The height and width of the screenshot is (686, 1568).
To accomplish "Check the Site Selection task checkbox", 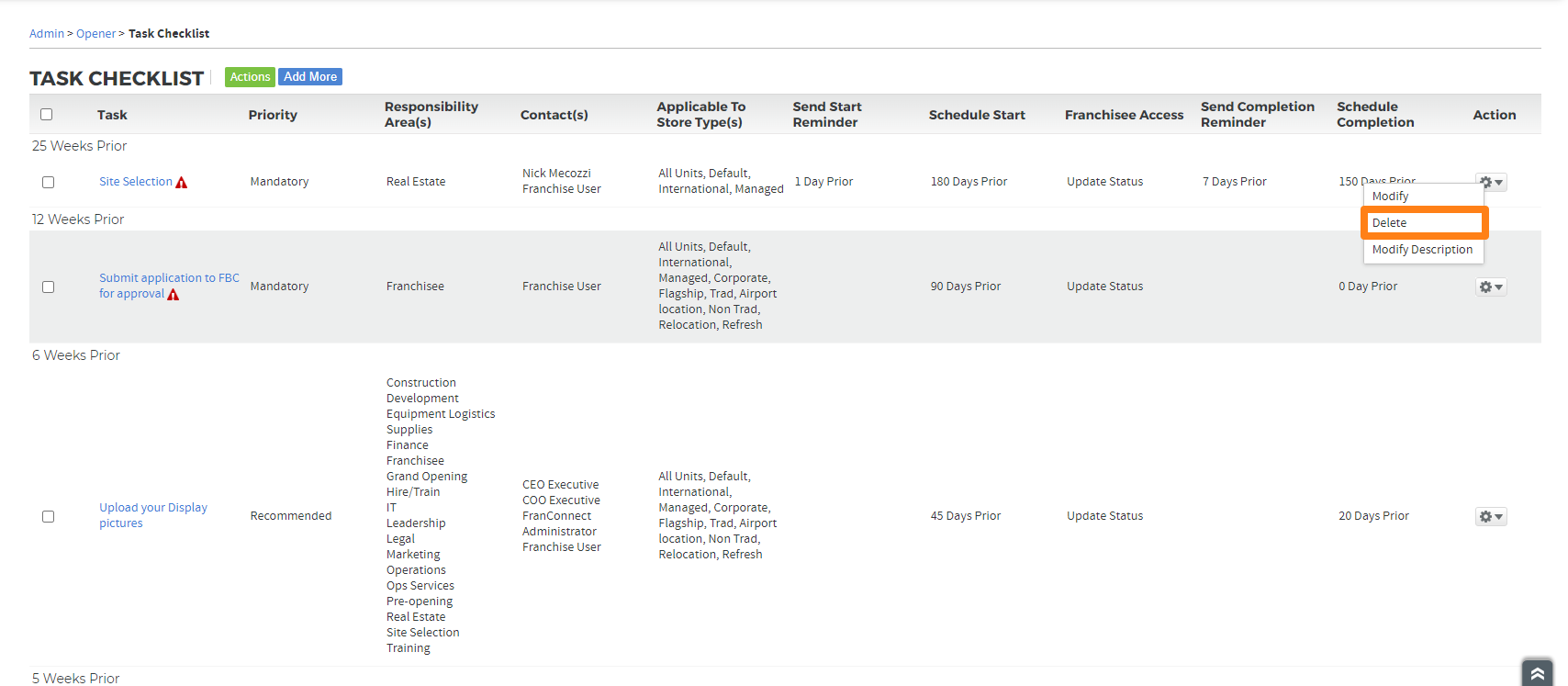I will tap(49, 183).
